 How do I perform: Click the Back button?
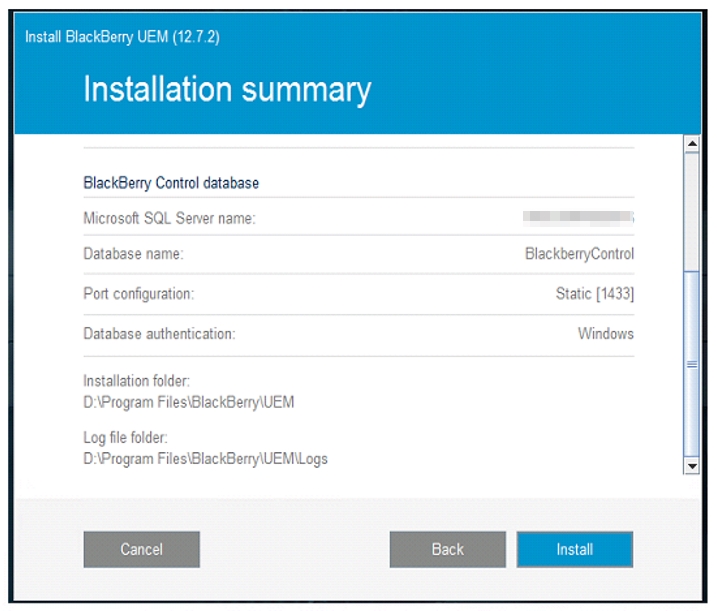pyautogui.click(x=447, y=549)
